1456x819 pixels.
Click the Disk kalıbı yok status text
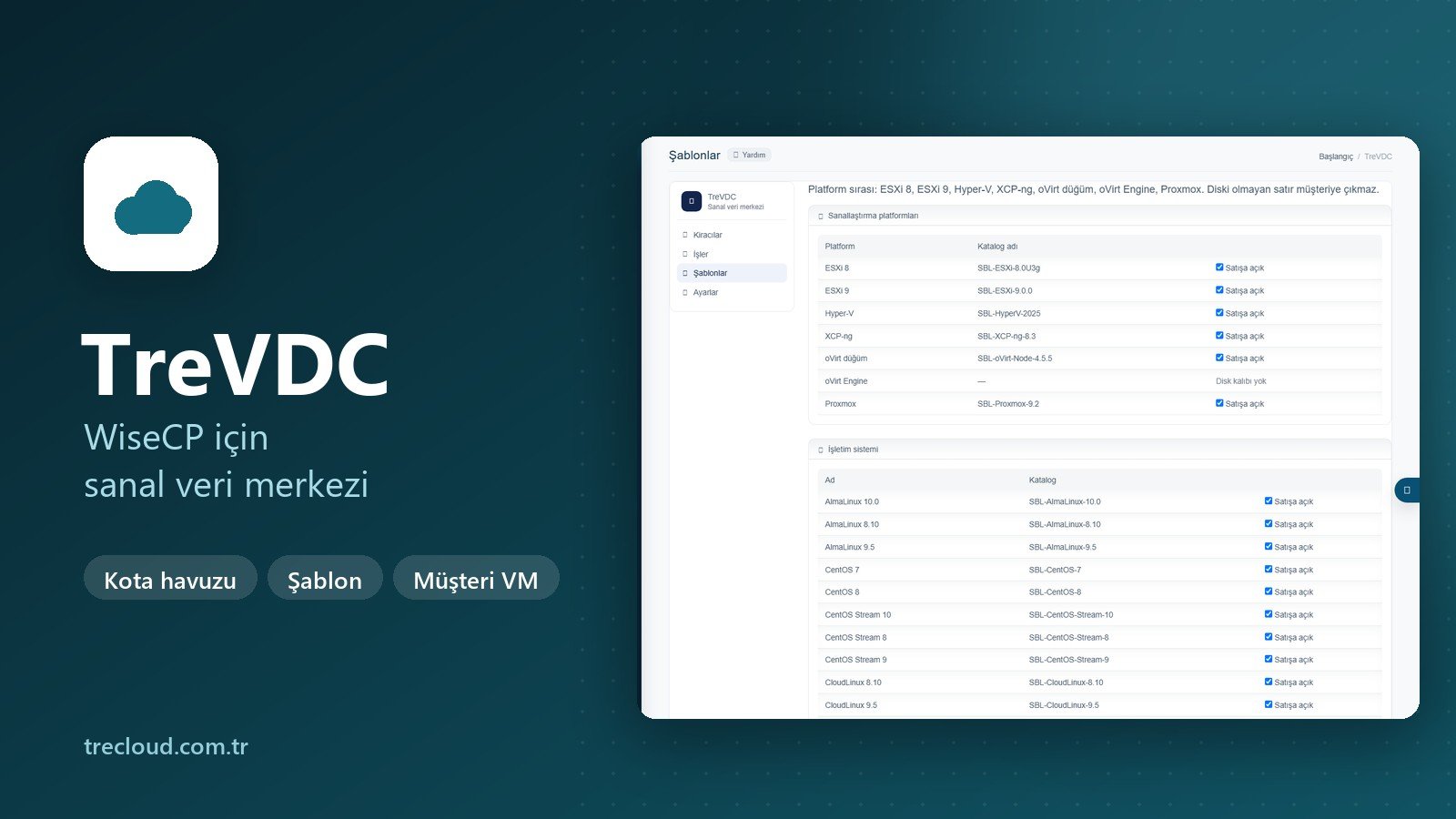tap(1240, 381)
